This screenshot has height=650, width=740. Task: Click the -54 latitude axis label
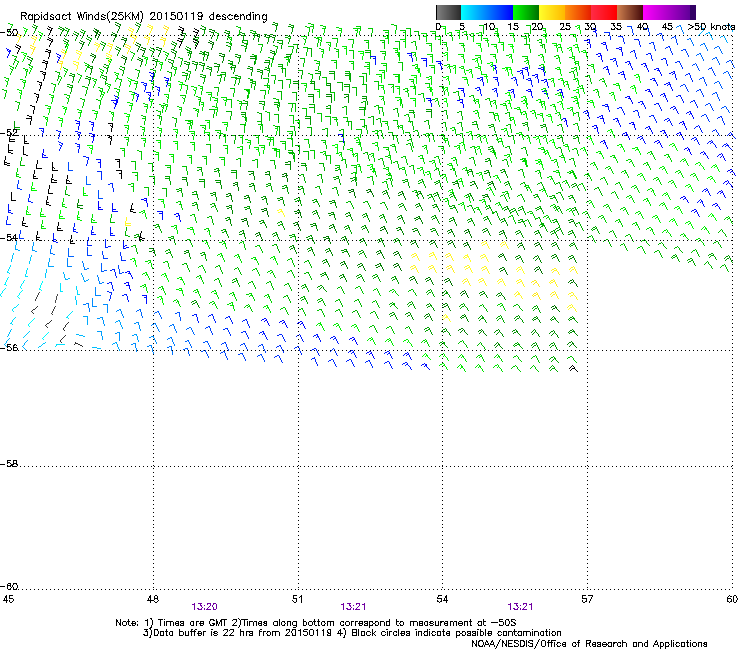pos(9,238)
